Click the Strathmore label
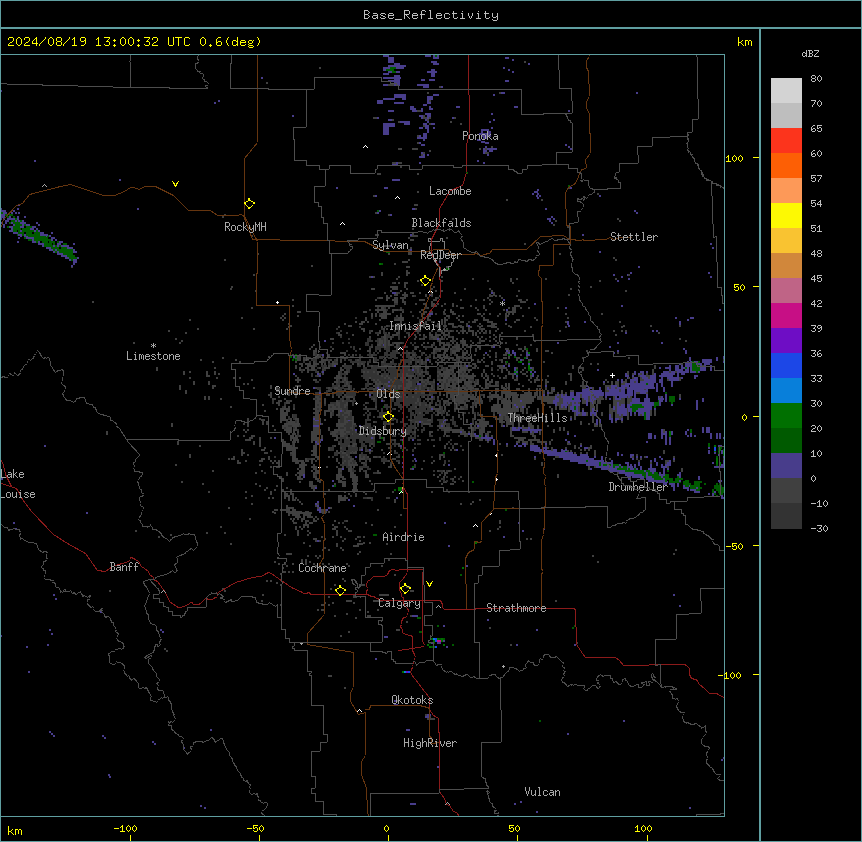This screenshot has height=842, width=862. point(516,608)
